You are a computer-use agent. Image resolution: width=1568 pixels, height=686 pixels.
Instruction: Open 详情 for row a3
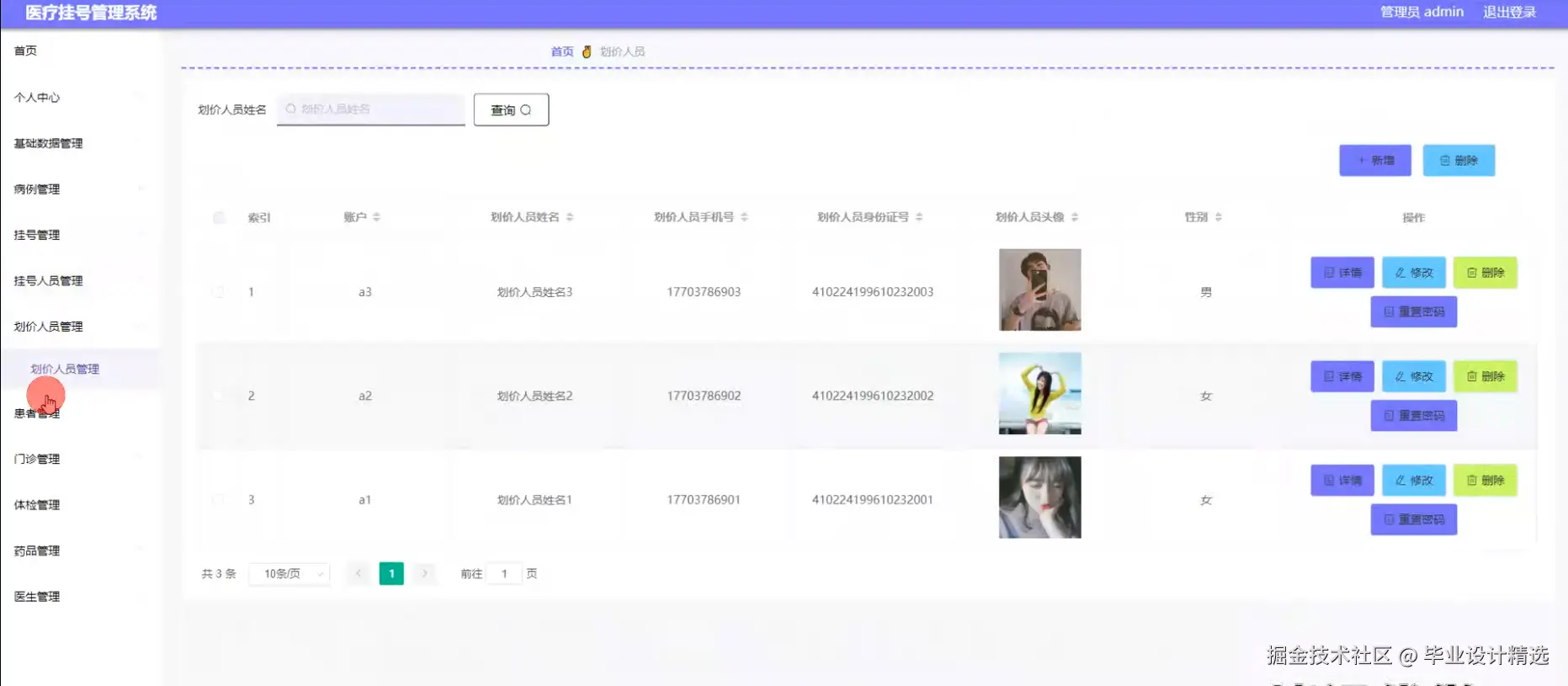[x=1342, y=273]
